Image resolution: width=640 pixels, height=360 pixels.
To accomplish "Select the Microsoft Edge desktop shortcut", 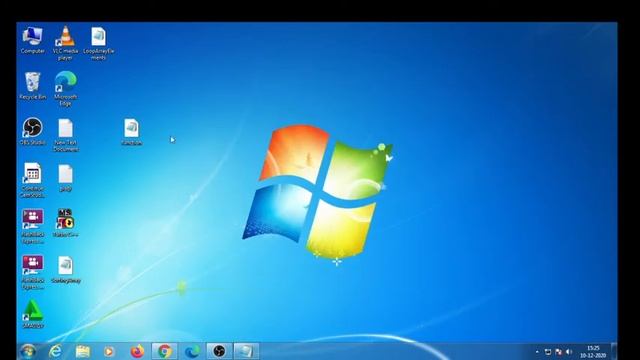I will (65, 89).
